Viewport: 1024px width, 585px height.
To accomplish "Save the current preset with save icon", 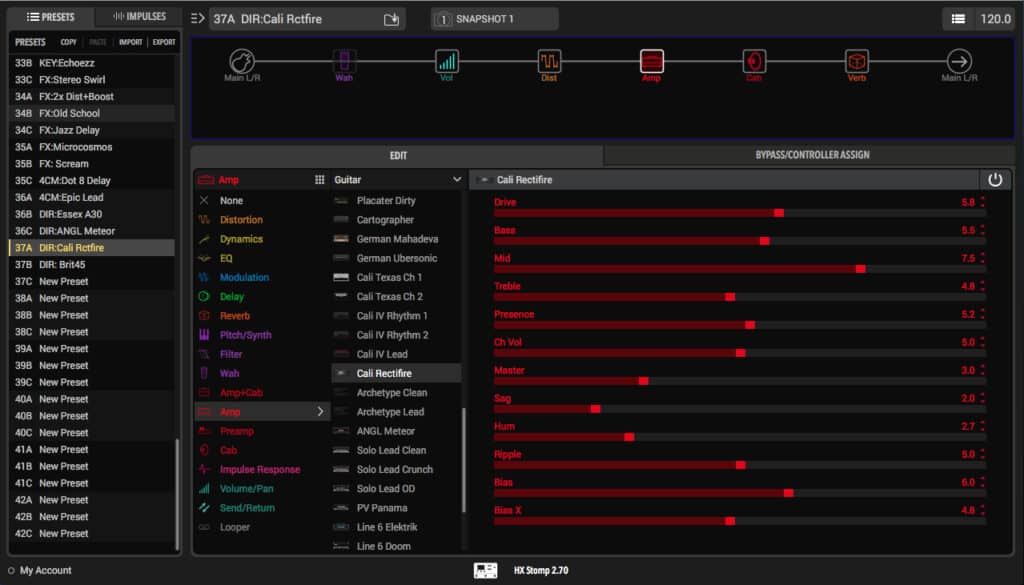I will (391, 19).
